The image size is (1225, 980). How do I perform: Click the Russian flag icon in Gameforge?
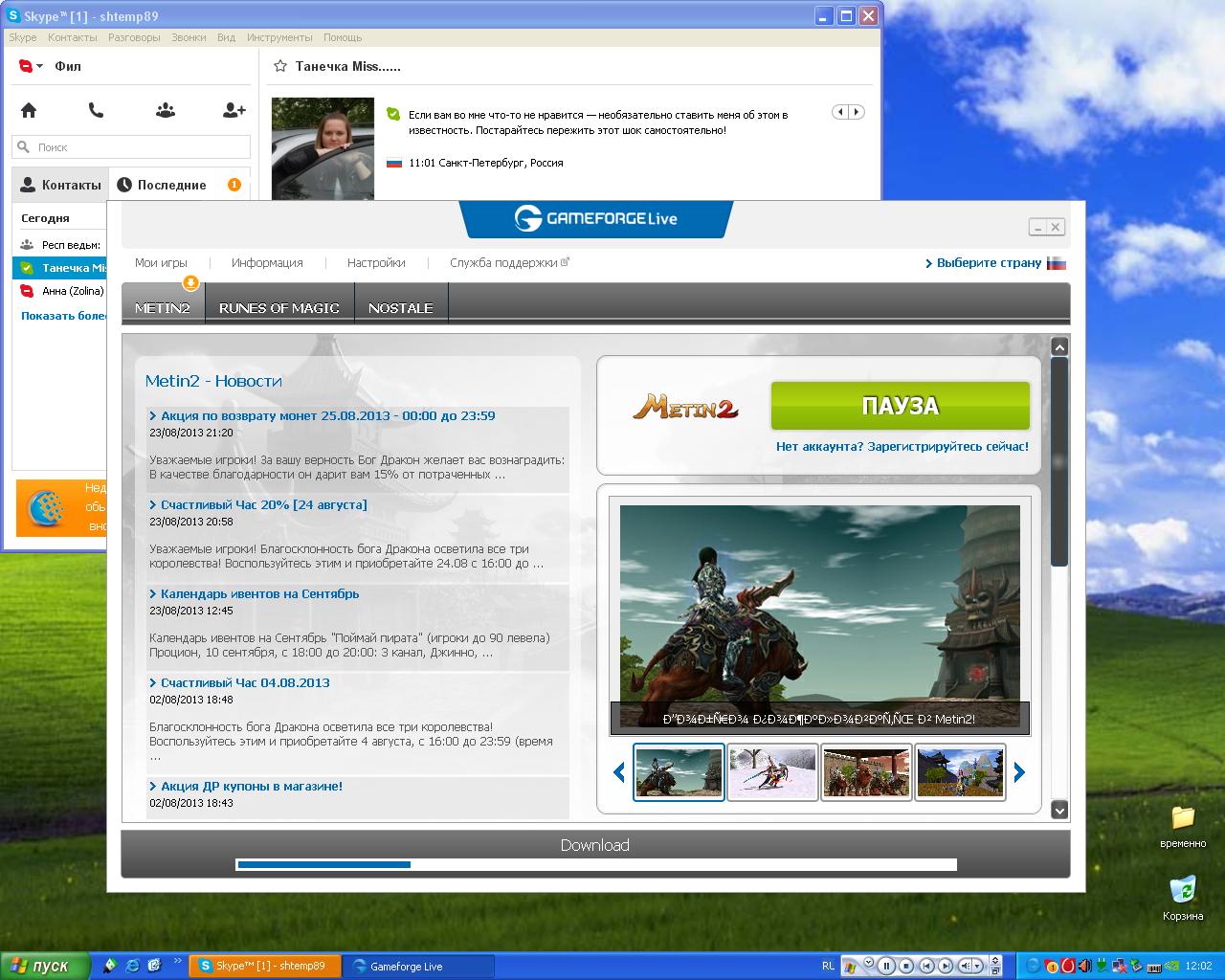coord(1057,263)
